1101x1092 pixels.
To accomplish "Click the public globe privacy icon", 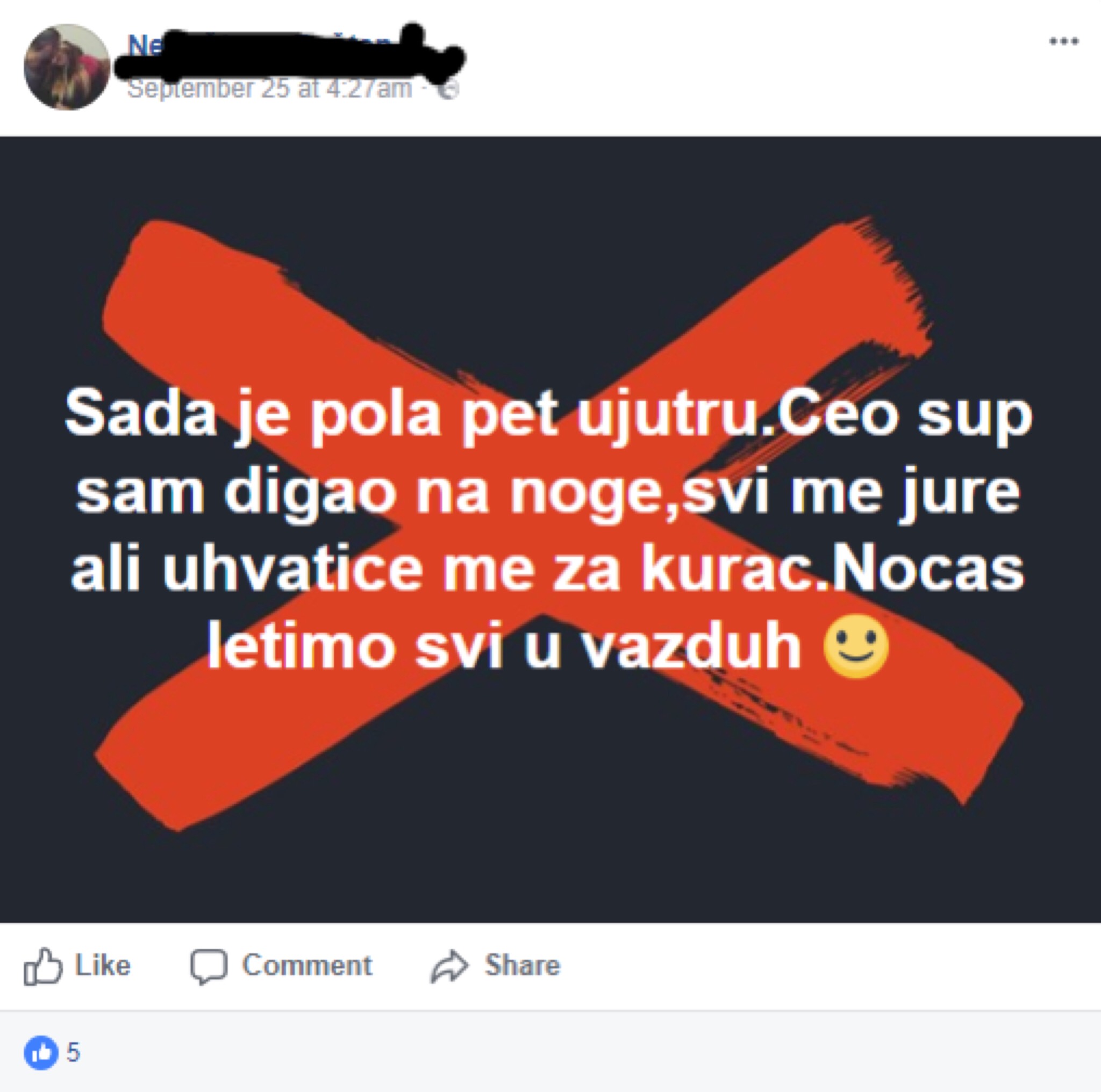I will click(448, 89).
